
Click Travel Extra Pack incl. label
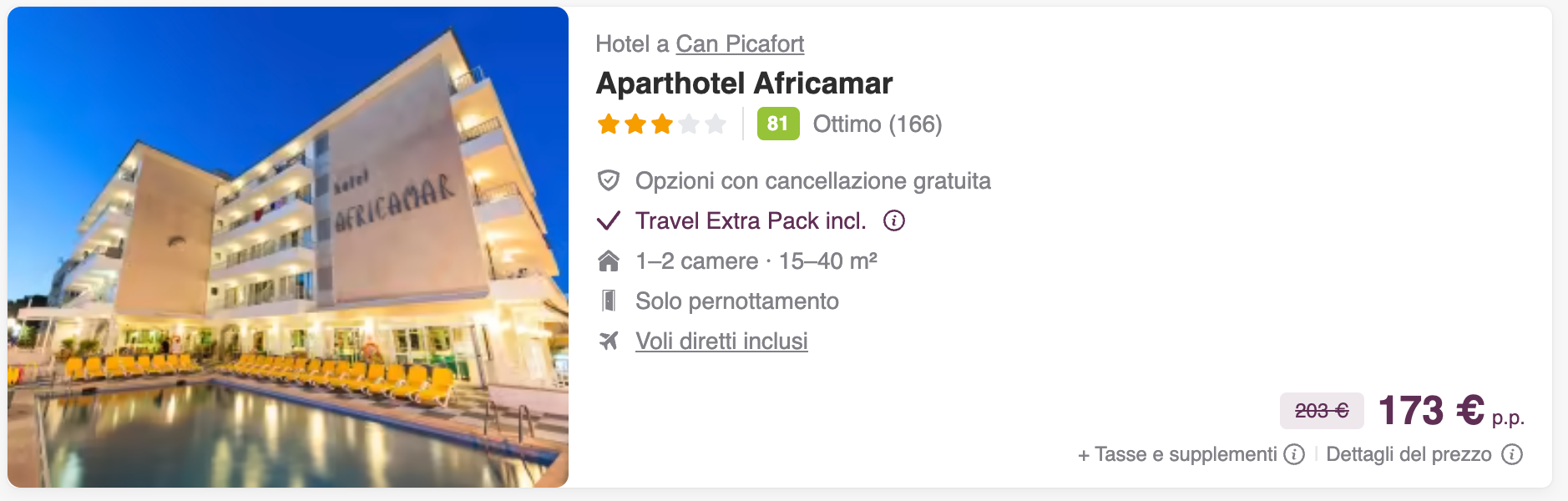pos(750,220)
